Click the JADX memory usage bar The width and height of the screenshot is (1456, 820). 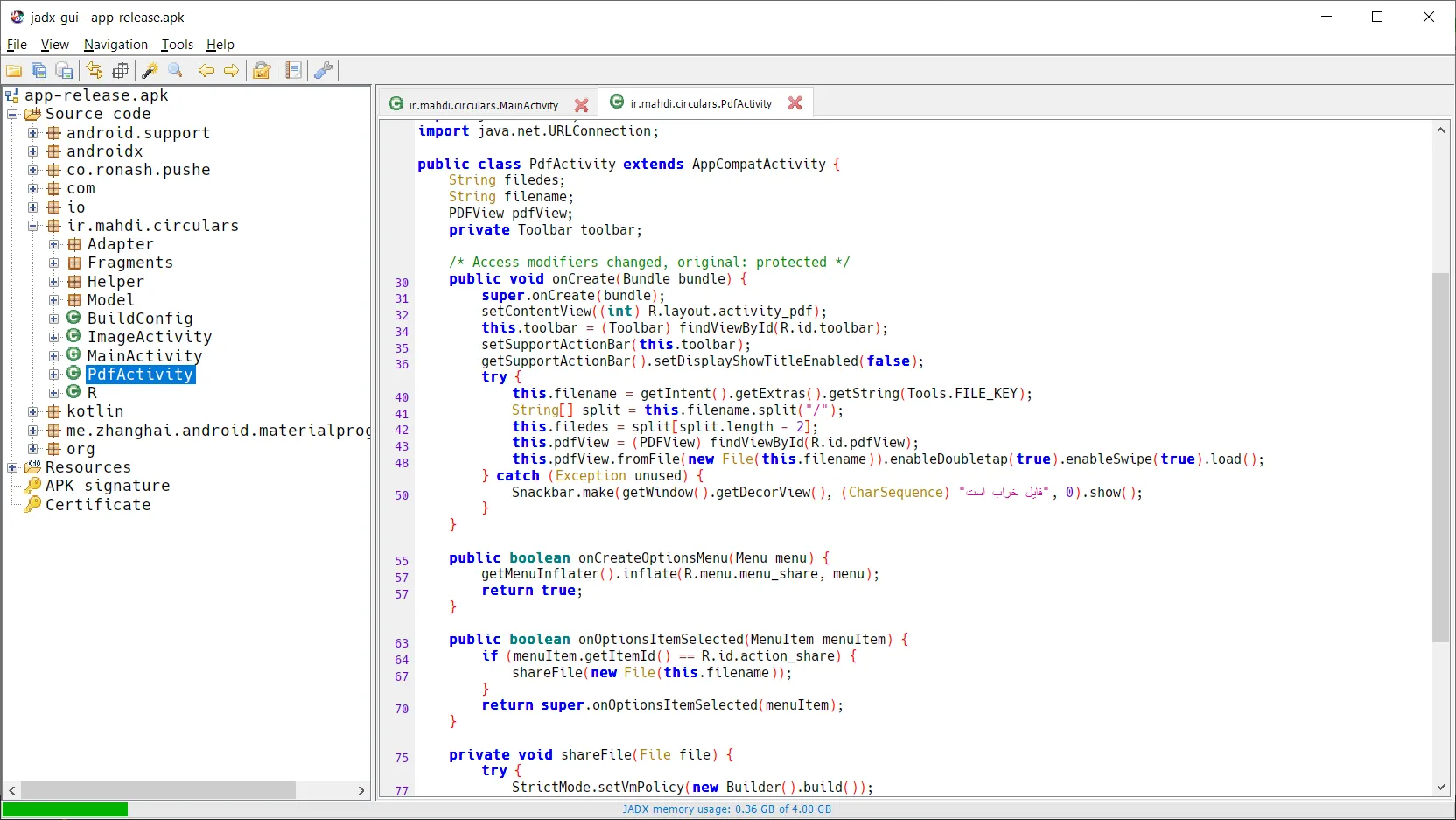click(726, 809)
